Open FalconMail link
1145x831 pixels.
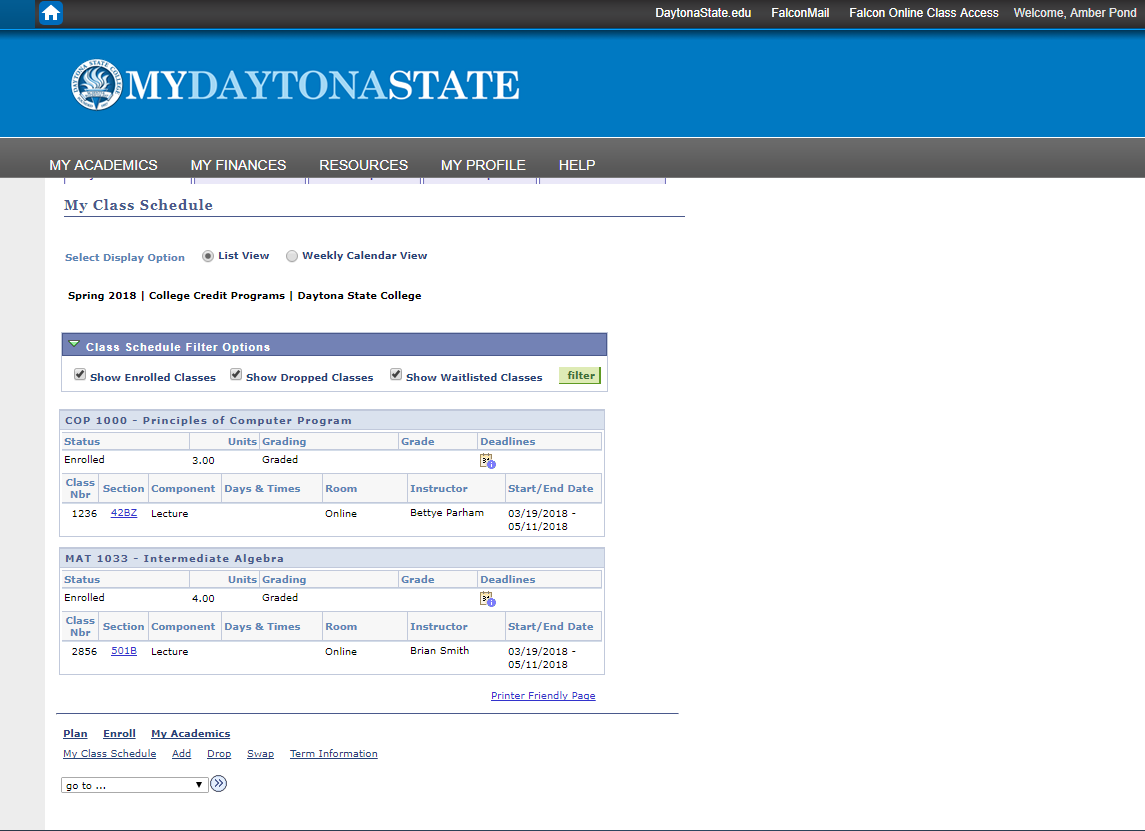tap(800, 12)
